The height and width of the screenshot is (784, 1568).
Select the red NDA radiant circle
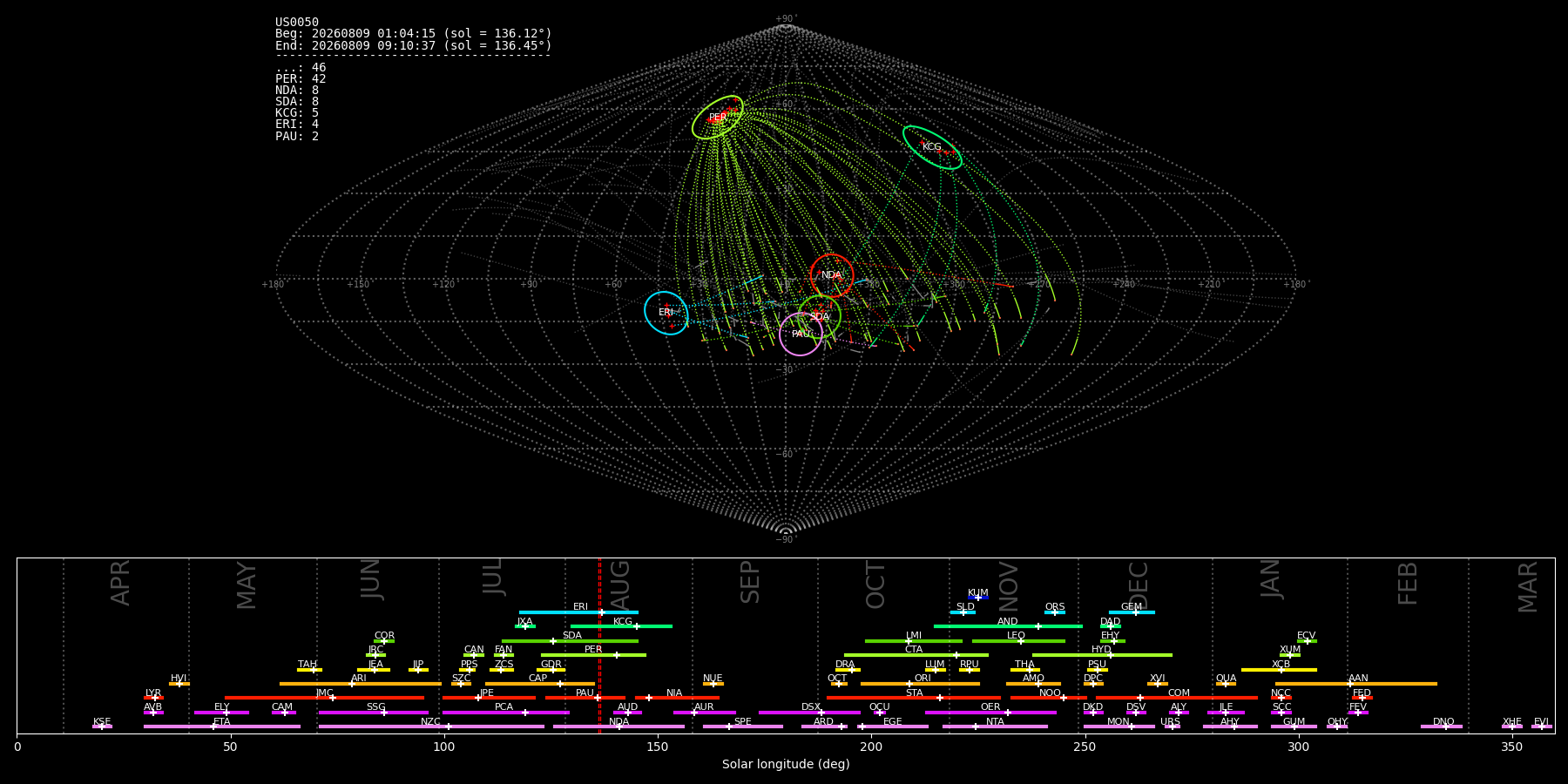[832, 275]
